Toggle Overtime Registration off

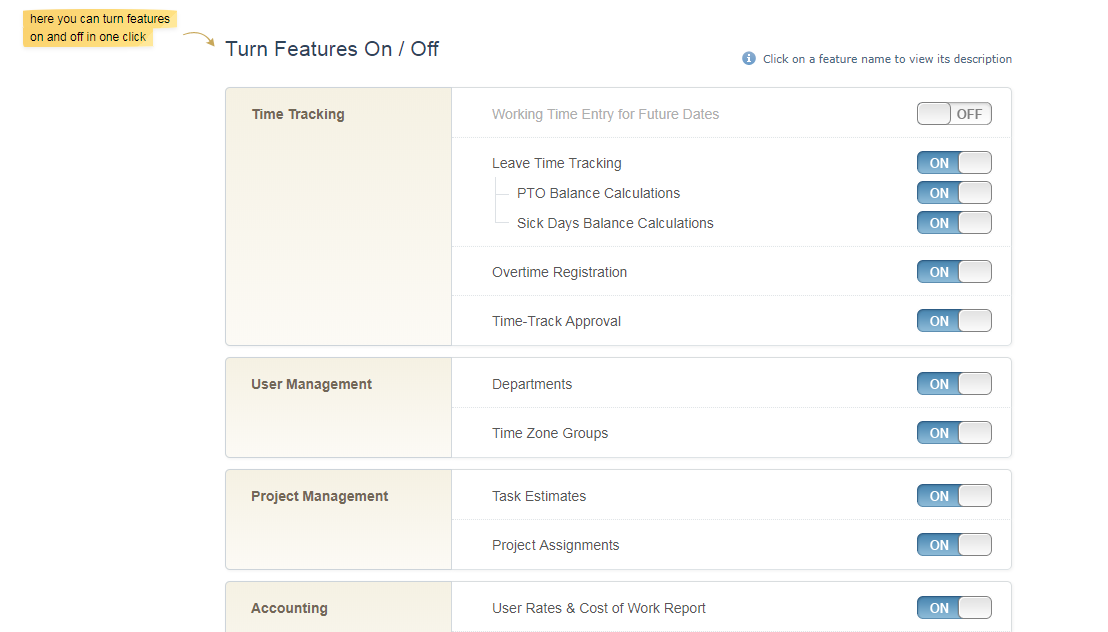(954, 272)
